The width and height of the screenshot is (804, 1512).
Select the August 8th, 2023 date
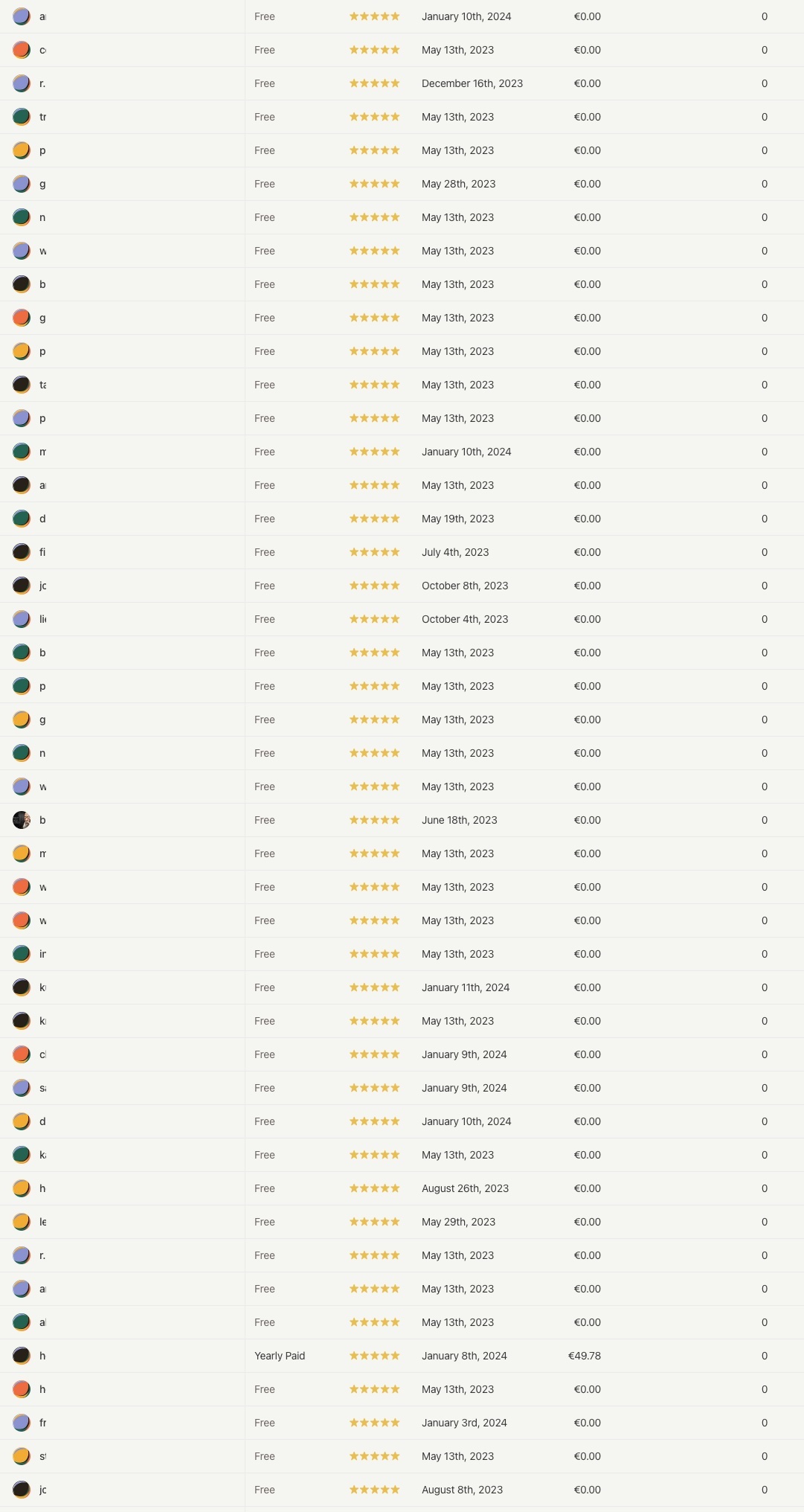[x=462, y=1490]
